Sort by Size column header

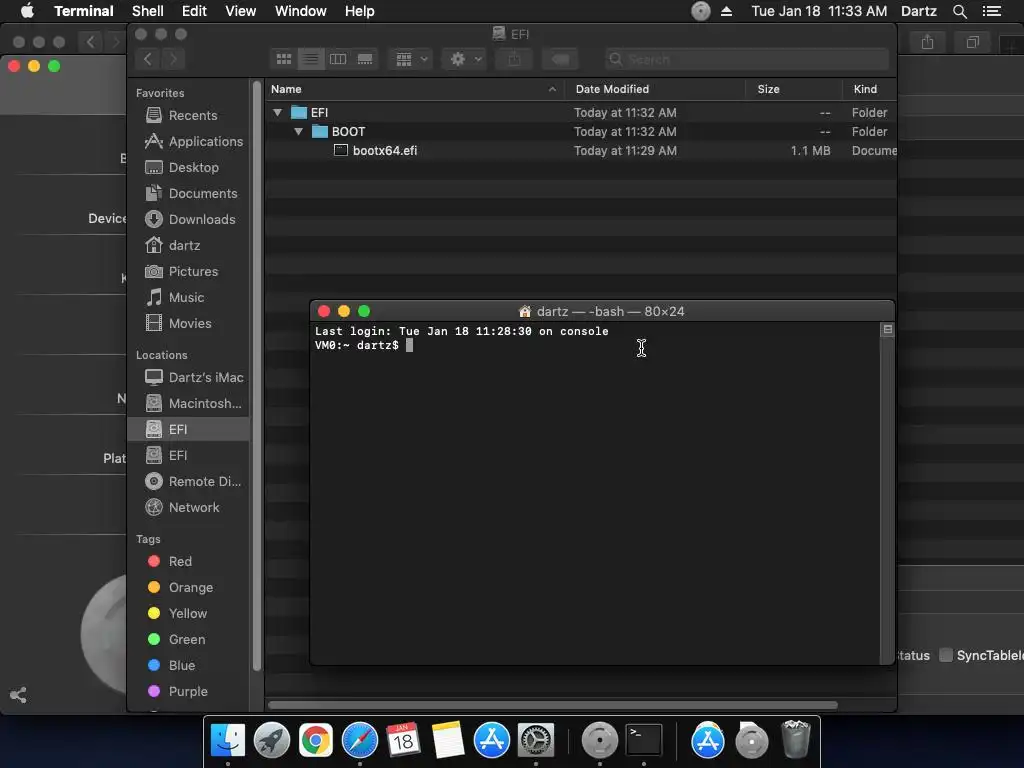coord(793,89)
